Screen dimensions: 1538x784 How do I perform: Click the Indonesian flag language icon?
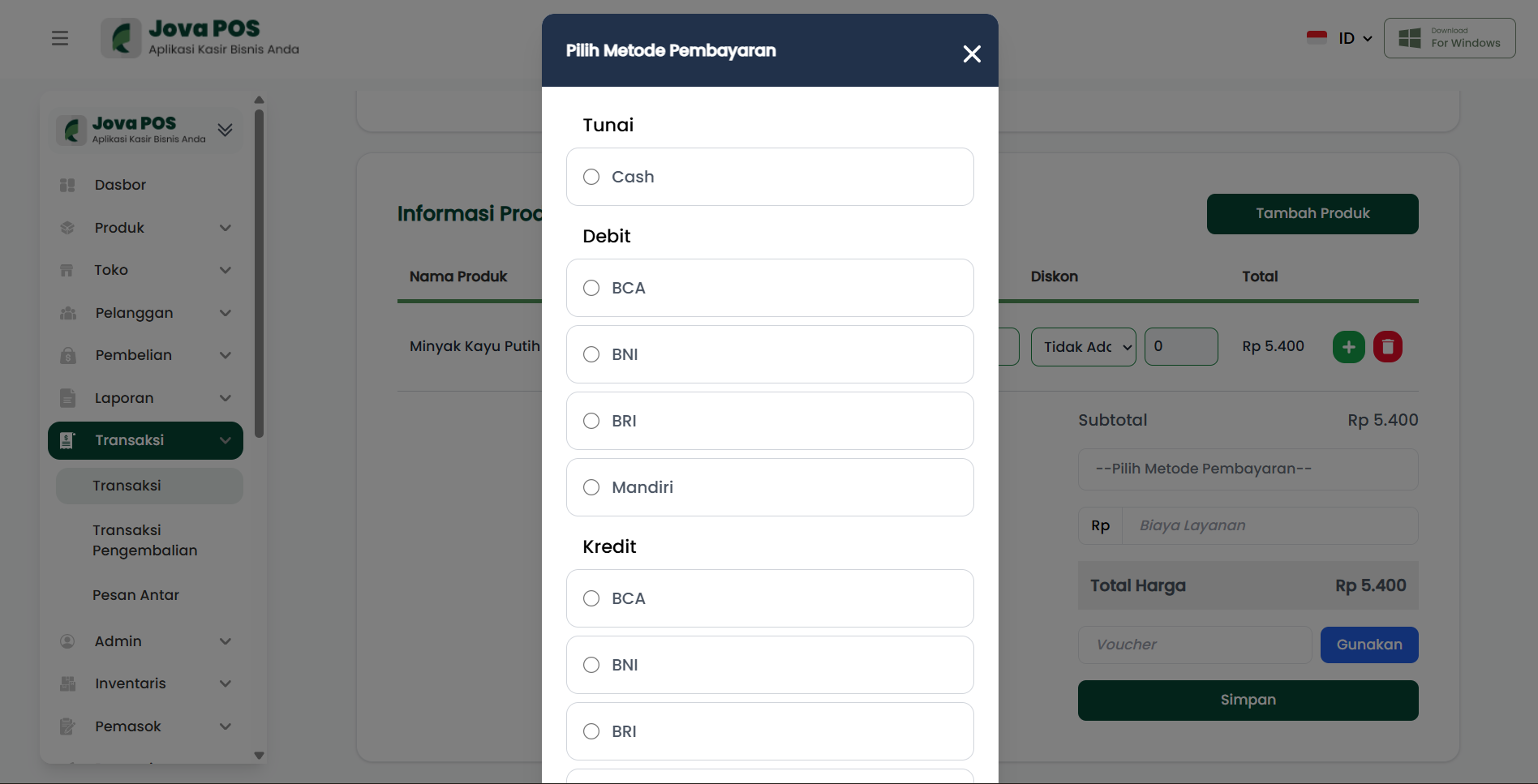[x=1317, y=37]
